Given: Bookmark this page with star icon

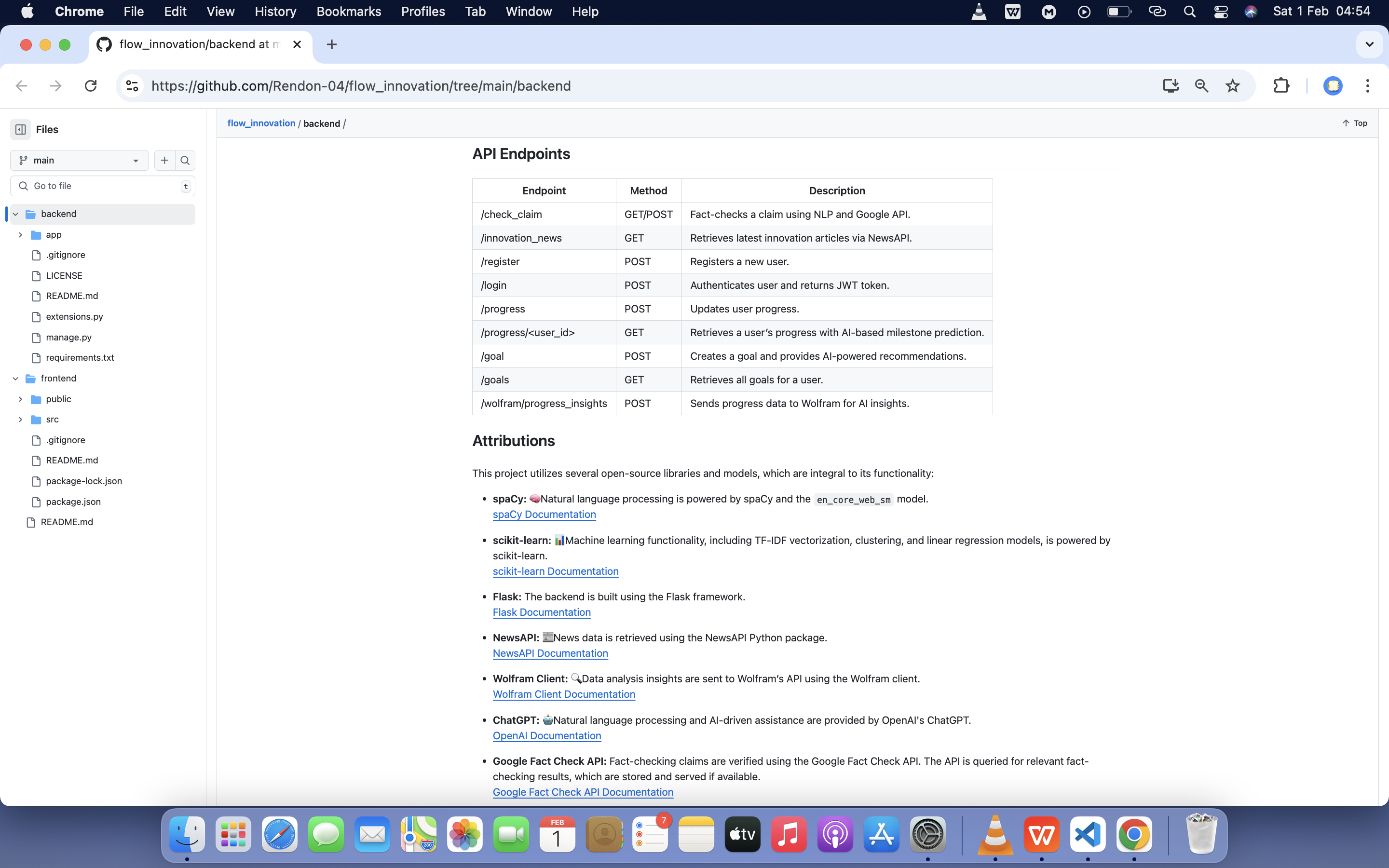Looking at the screenshot, I should 1232,85.
